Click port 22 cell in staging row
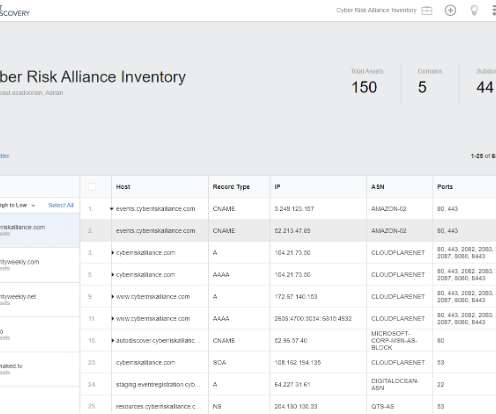This screenshot has width=496, height=414. [x=440, y=384]
